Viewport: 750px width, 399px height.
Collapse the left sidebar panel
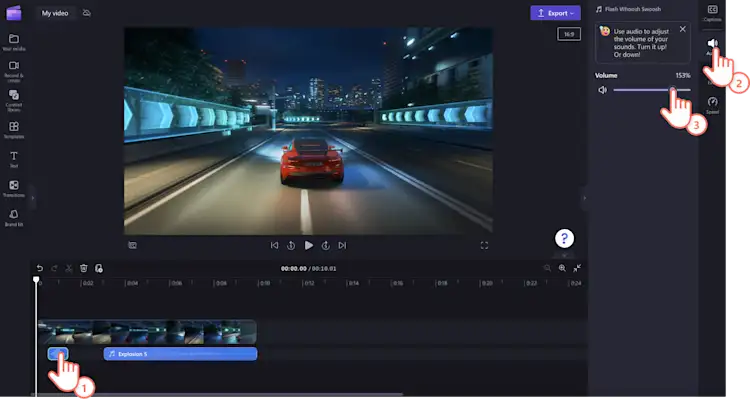tap(33, 198)
